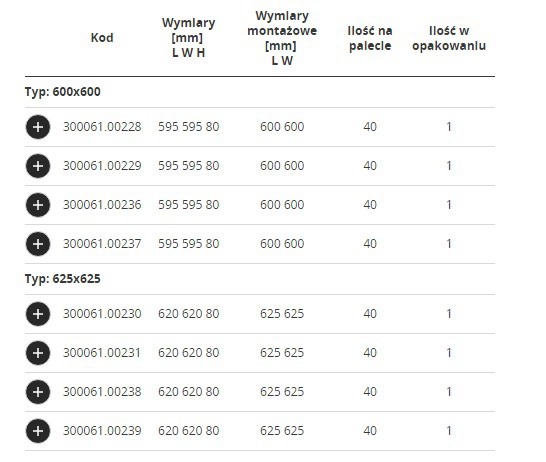Click the Wymiary montażowe column header
Screen dimensions: 546x462
point(282,38)
